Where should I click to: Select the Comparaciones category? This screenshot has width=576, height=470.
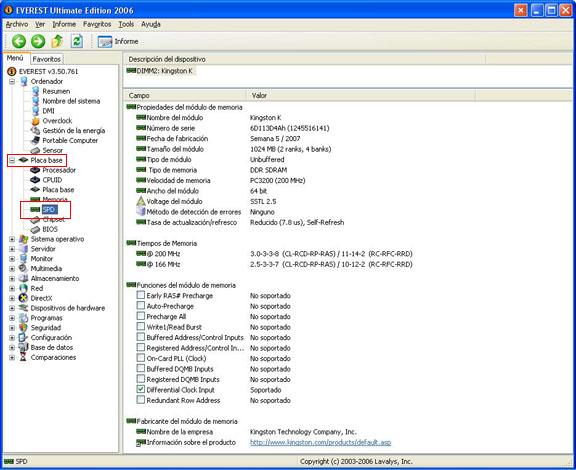53,357
